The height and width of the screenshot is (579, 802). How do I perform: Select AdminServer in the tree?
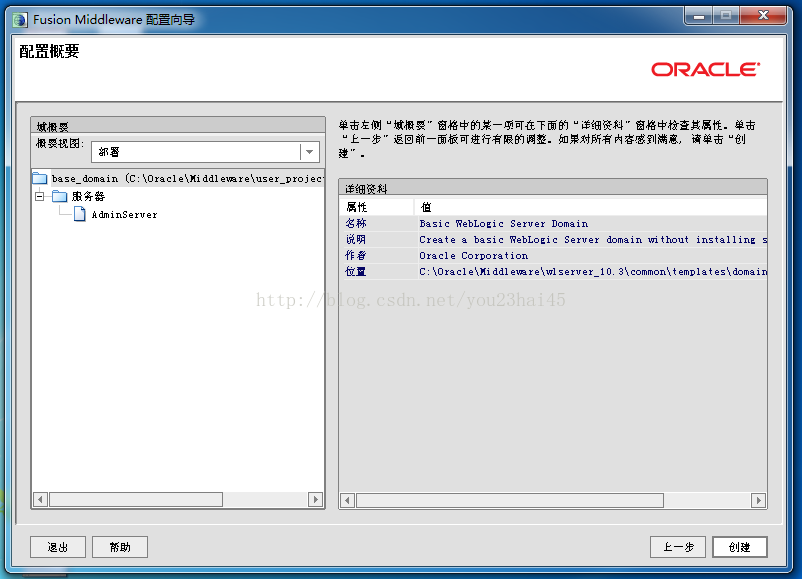124,215
